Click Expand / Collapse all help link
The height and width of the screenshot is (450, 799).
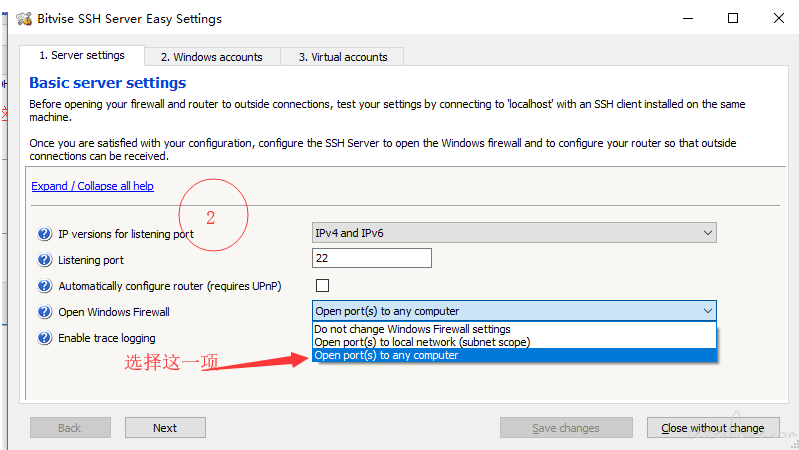tap(92, 186)
